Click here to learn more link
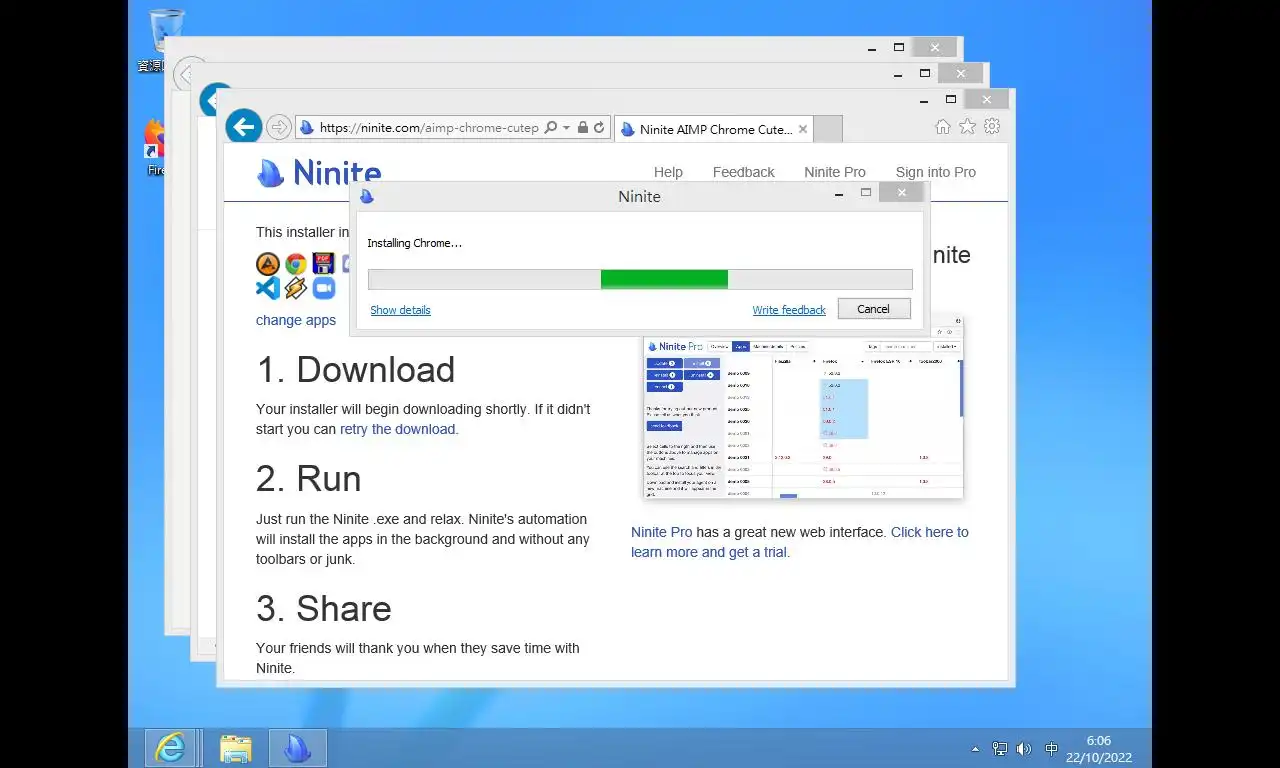Viewport: 1280px width, 768px height. (x=800, y=542)
